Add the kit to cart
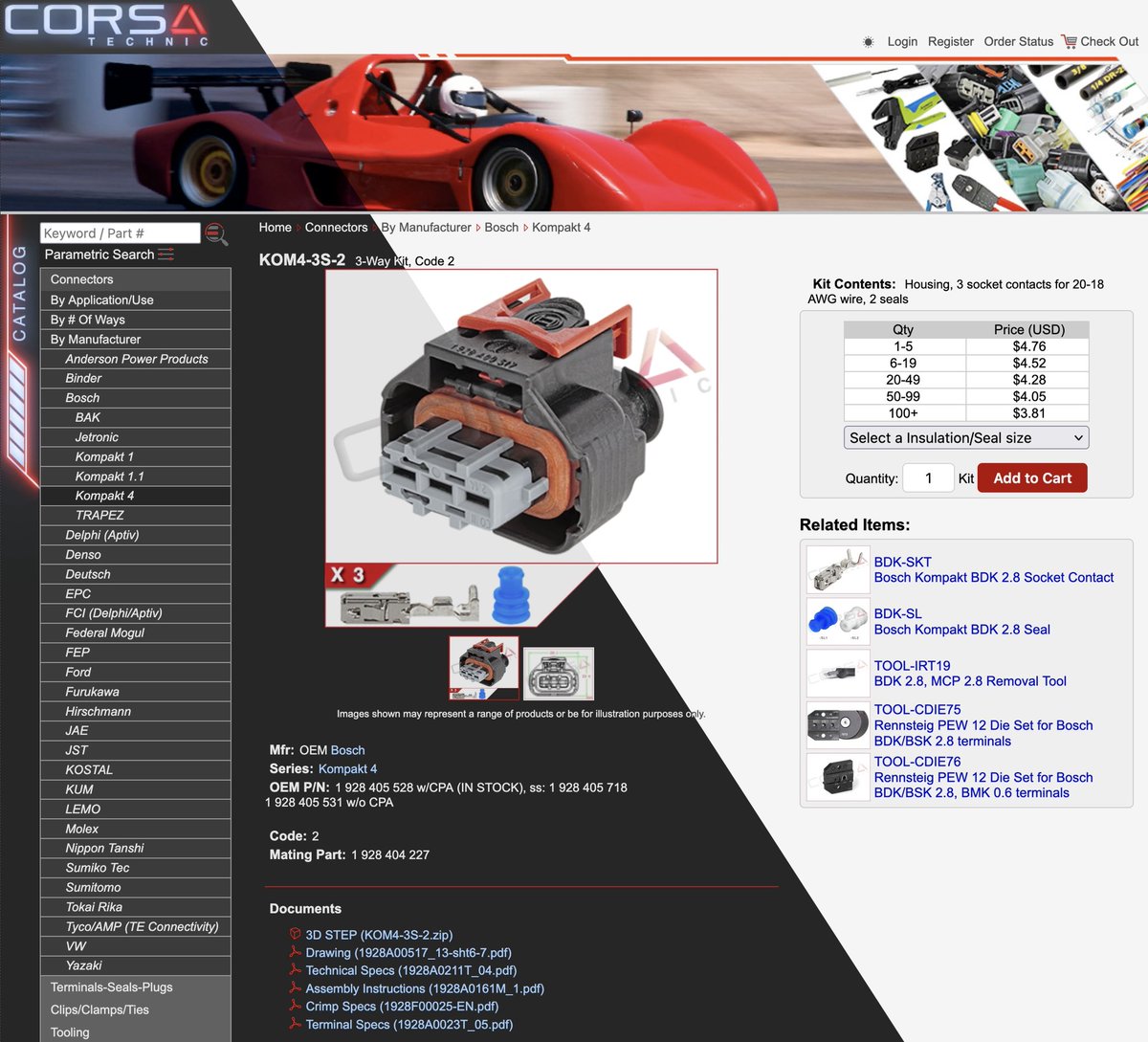This screenshot has height=1042, width=1148. tap(1032, 478)
